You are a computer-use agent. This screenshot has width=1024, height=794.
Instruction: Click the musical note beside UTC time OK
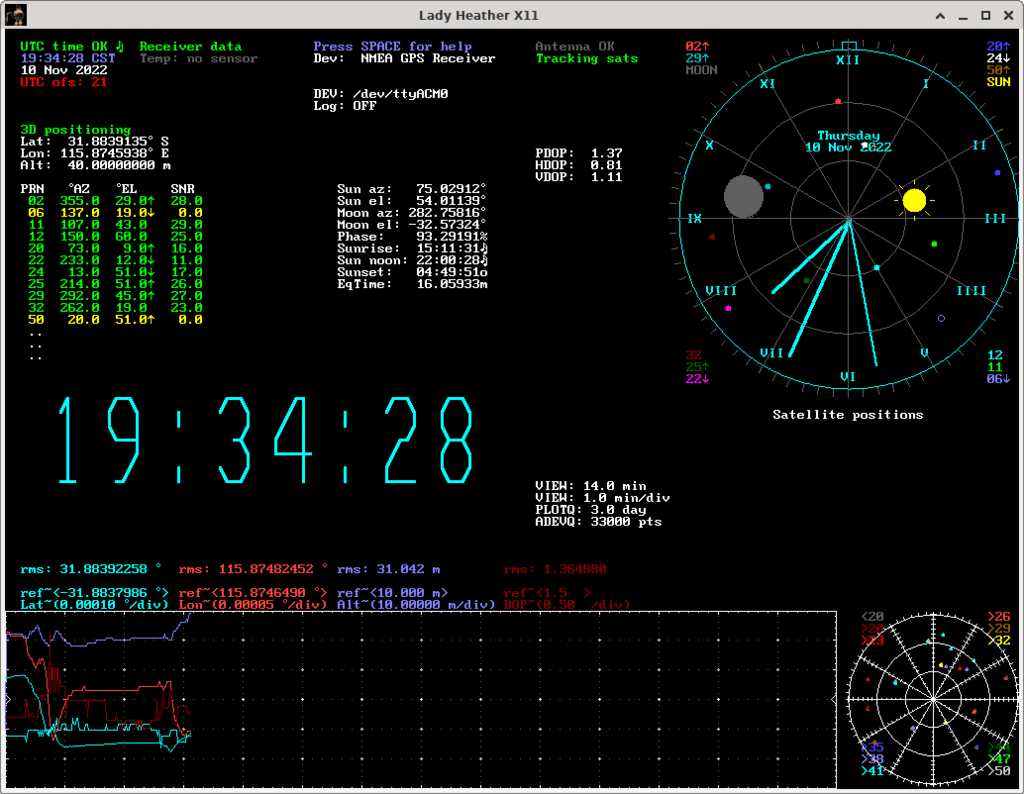pos(120,46)
